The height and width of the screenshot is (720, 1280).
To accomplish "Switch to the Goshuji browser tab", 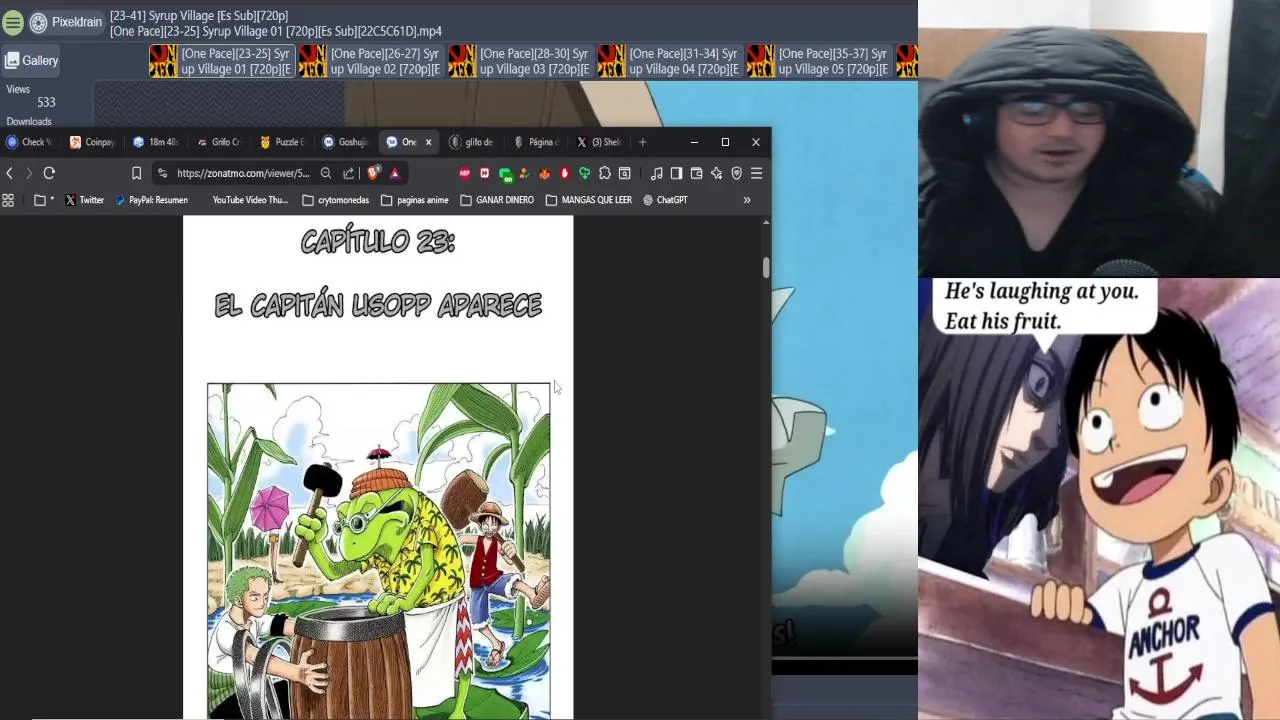I will (x=345, y=142).
